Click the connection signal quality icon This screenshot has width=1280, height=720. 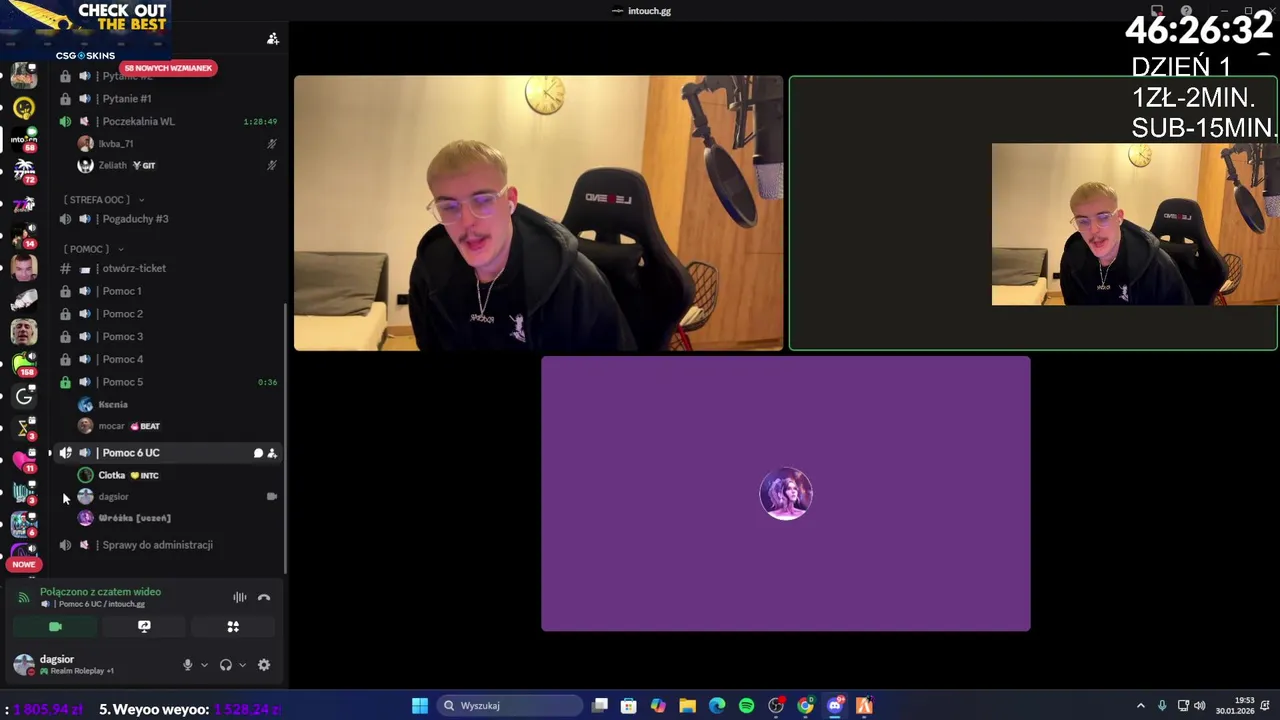[24, 598]
